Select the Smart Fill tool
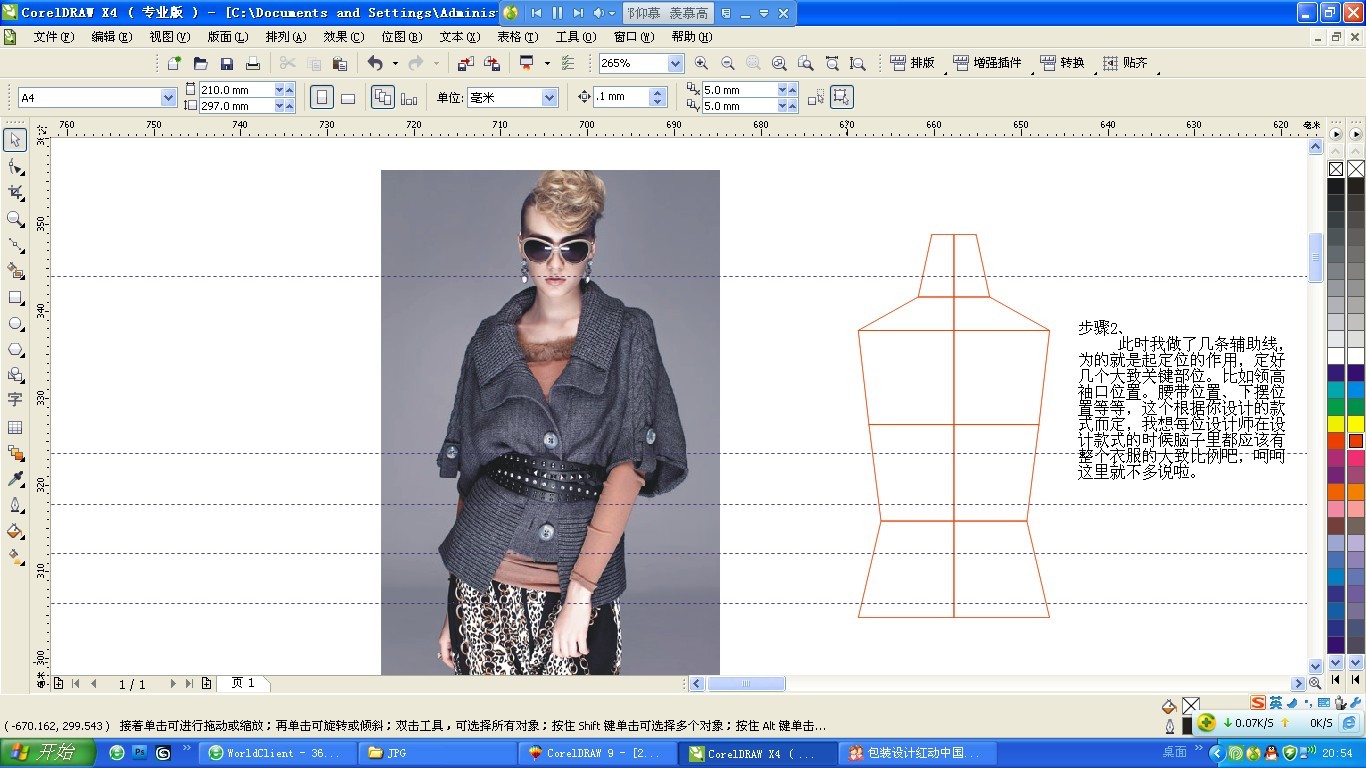Viewport: 1366px width, 768px height. (x=15, y=271)
